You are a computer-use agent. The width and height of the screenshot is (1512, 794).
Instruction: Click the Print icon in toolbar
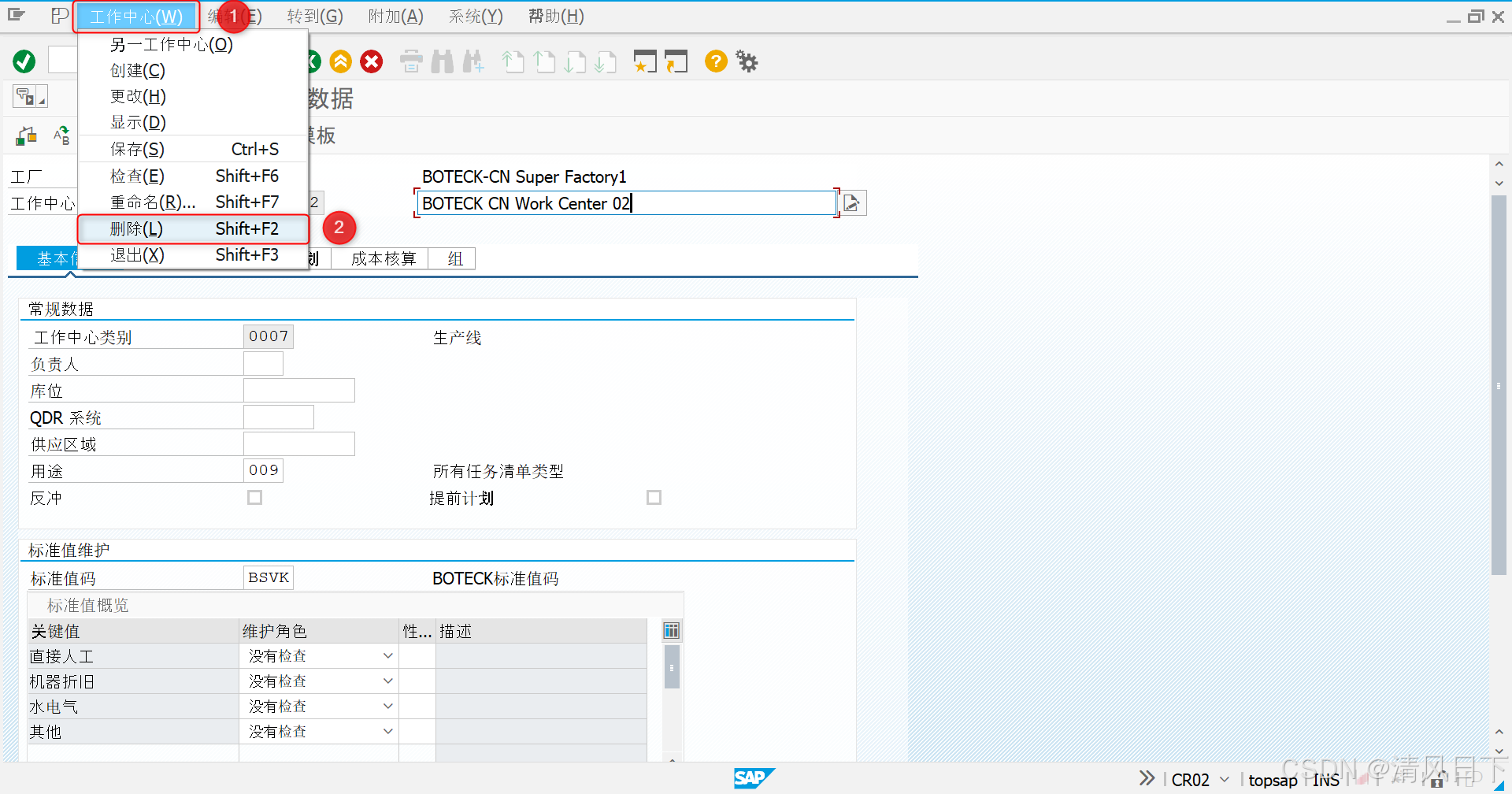point(411,61)
